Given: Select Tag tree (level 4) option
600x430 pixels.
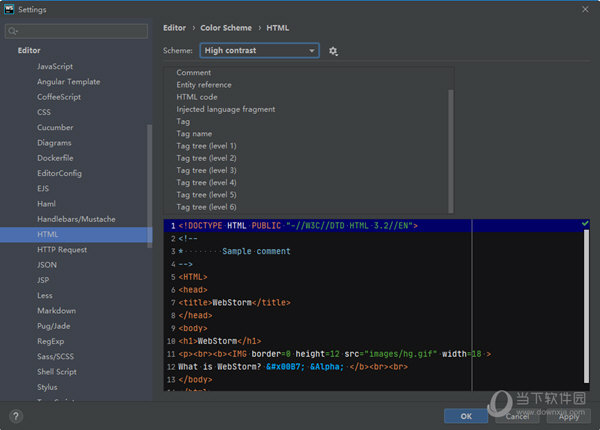Looking at the screenshot, I should coord(206,183).
